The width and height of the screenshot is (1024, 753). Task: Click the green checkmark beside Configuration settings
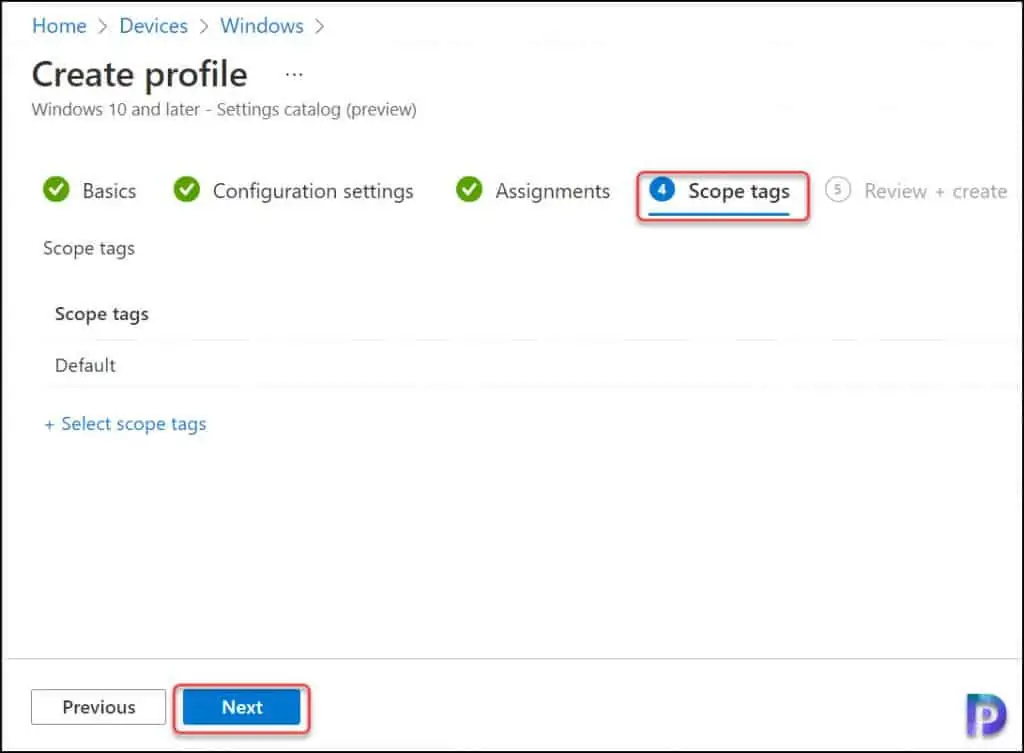pyautogui.click(x=187, y=189)
